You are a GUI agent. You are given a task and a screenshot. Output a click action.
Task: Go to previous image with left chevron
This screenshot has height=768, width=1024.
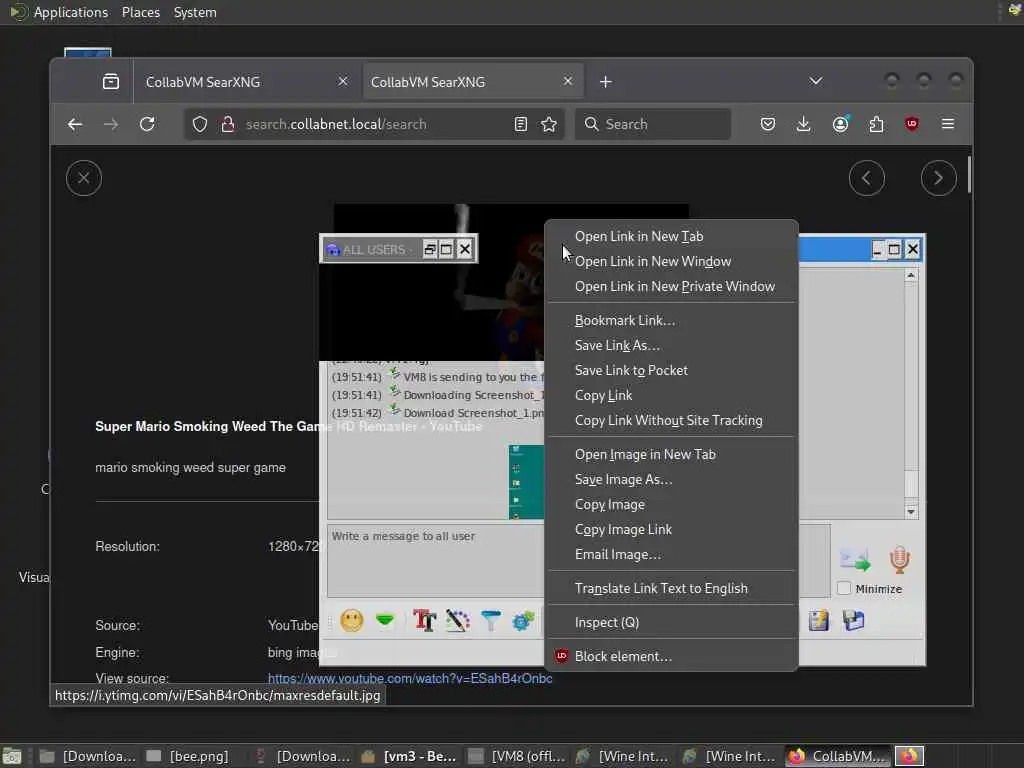pyautogui.click(x=867, y=178)
